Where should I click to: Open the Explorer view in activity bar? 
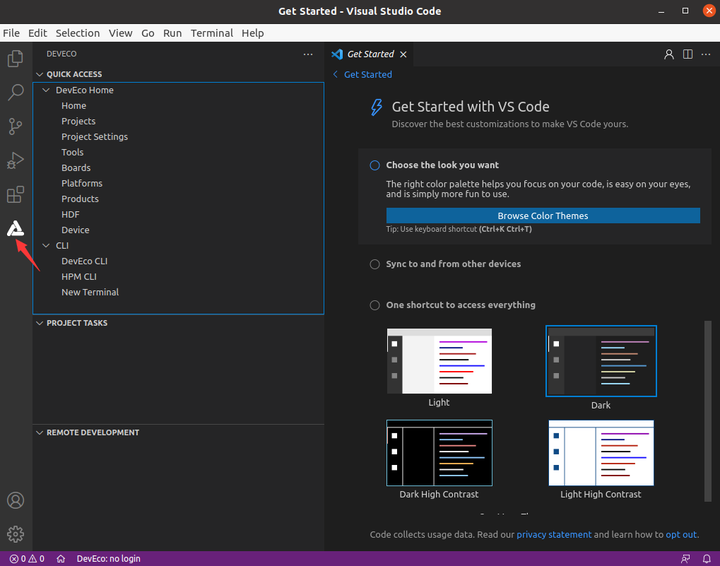(15, 59)
